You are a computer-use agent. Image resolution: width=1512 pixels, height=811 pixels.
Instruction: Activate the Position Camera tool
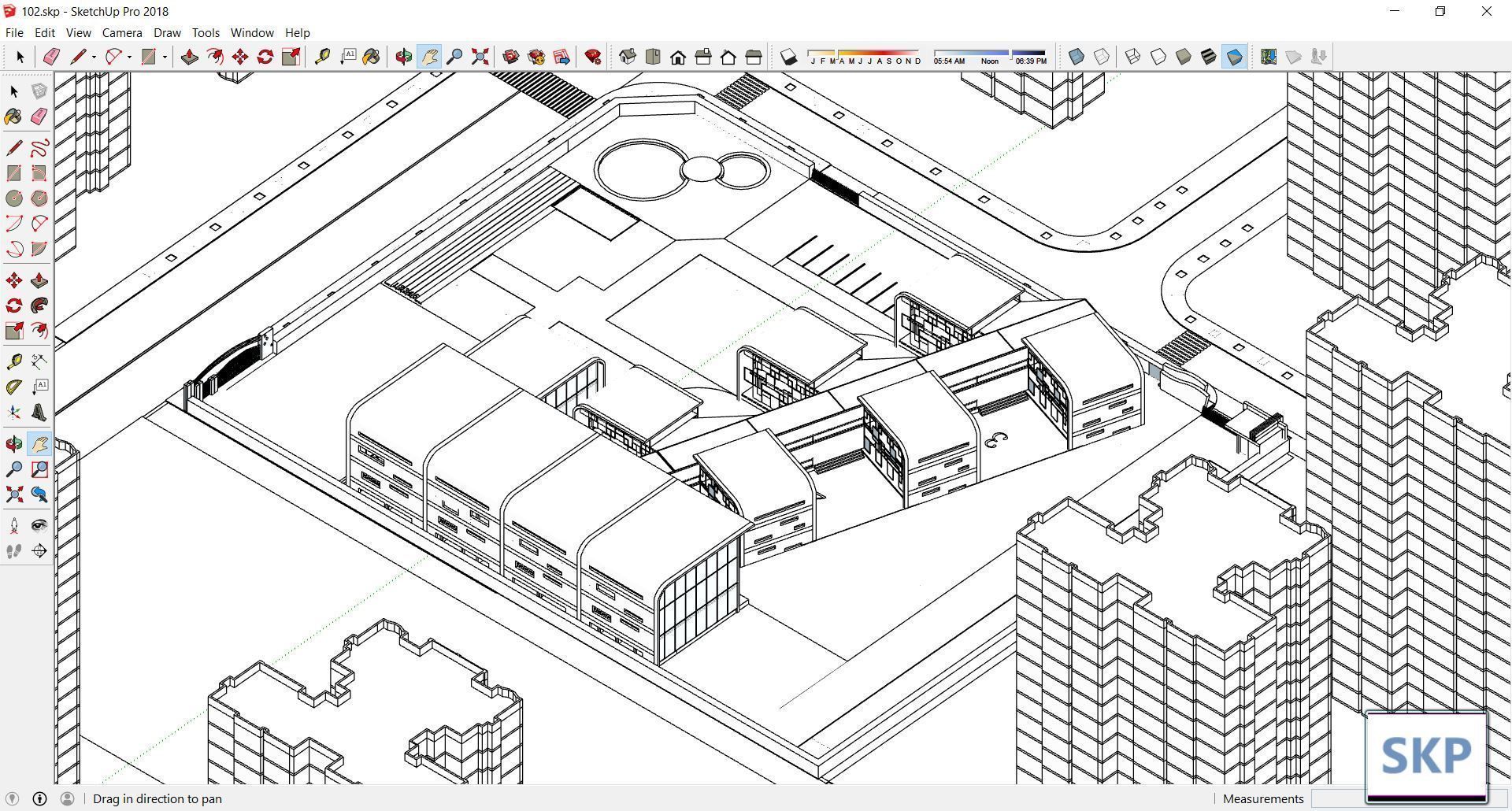pos(14,526)
